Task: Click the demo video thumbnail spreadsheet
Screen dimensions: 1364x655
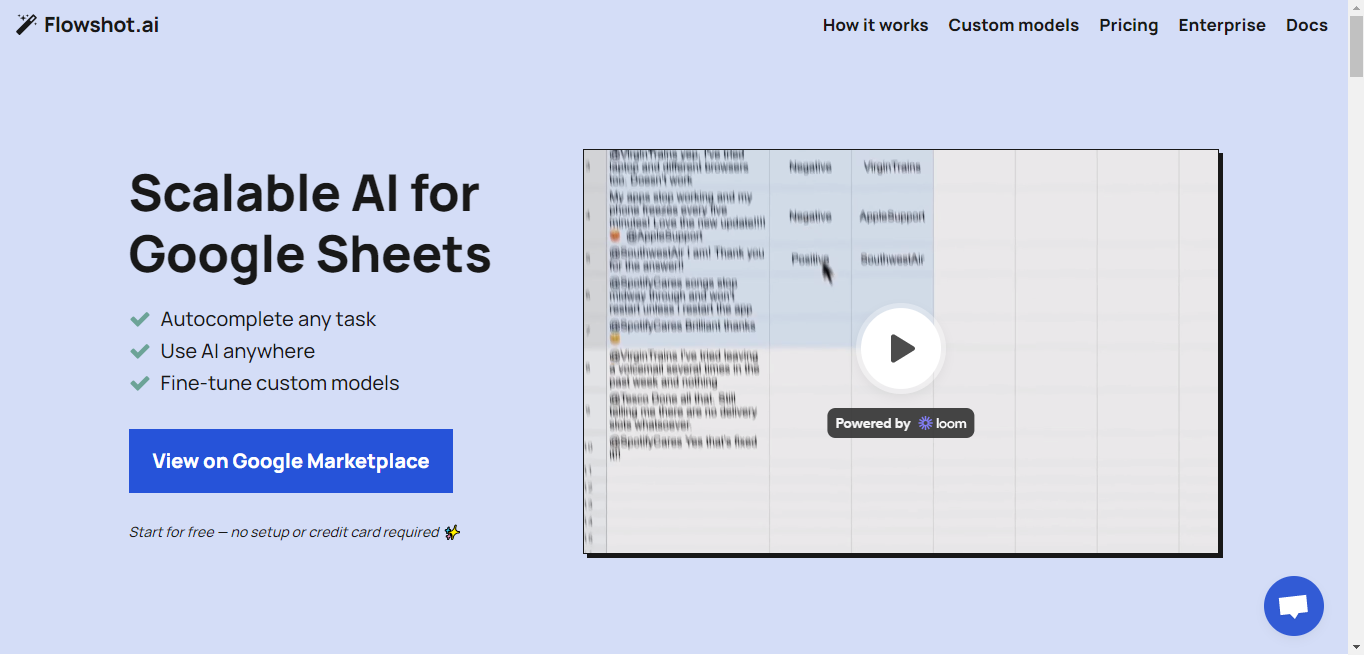Action: 901,351
